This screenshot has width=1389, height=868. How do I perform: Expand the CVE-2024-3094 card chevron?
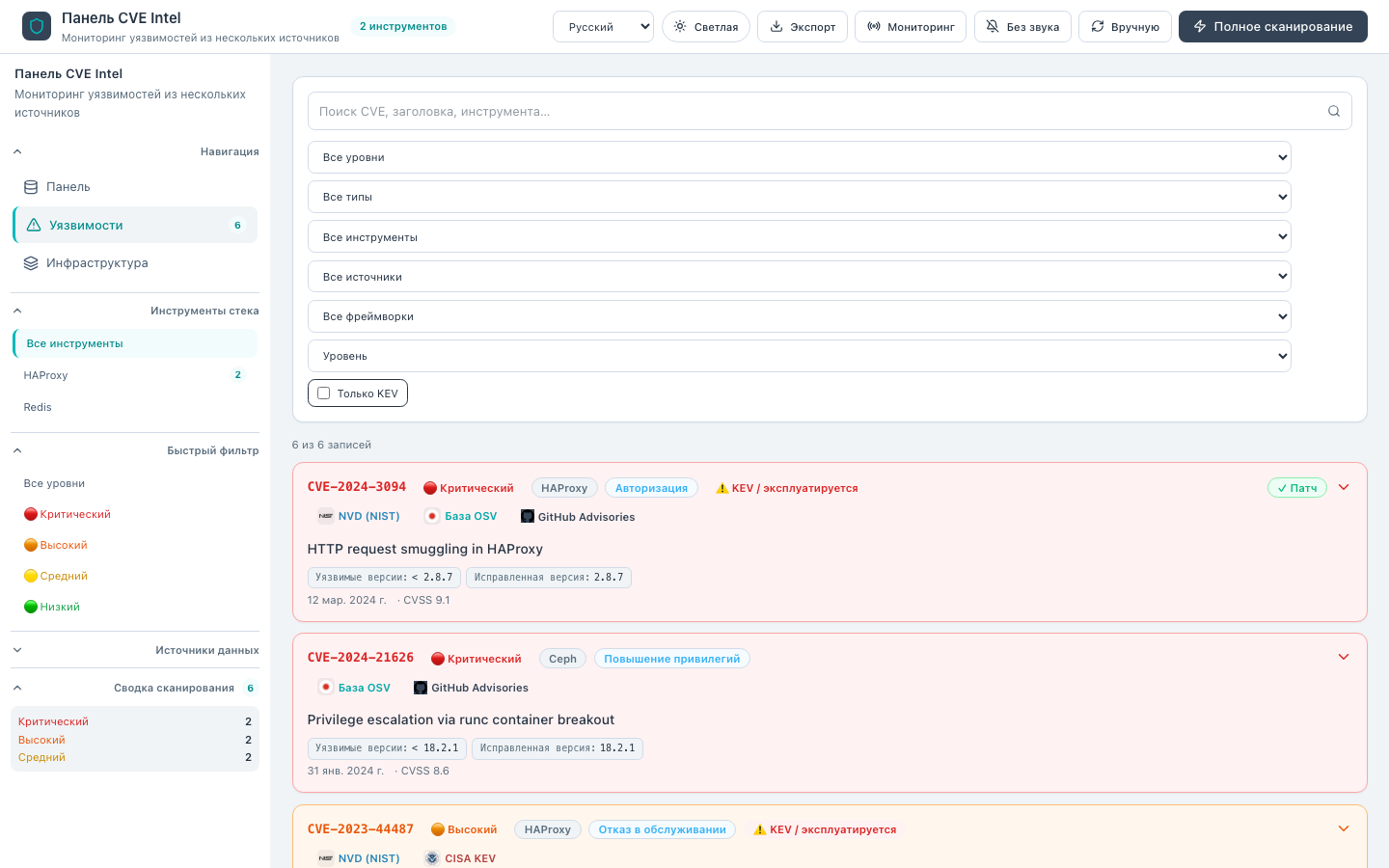1344,487
